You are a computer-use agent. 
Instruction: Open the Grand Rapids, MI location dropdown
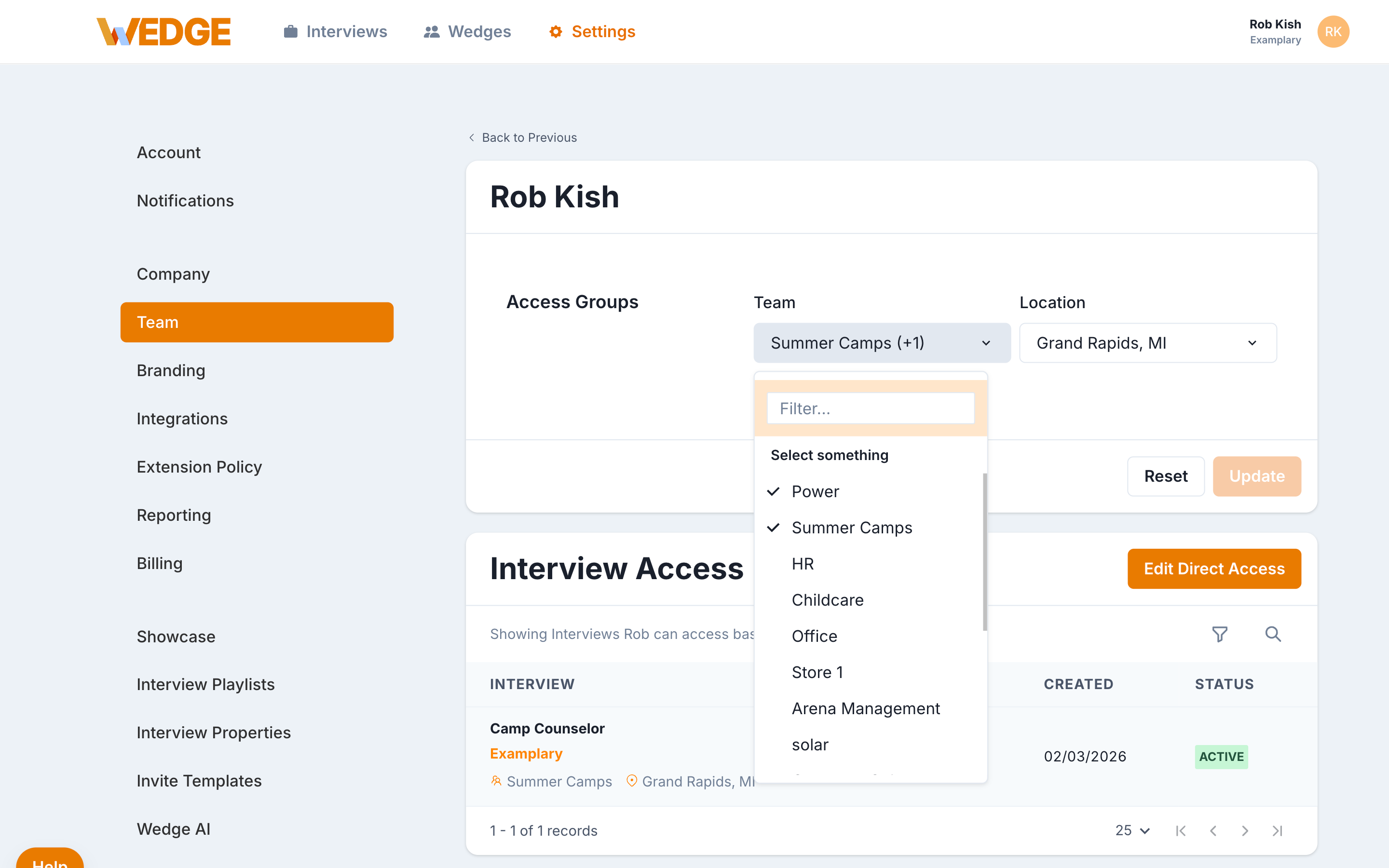1147,343
